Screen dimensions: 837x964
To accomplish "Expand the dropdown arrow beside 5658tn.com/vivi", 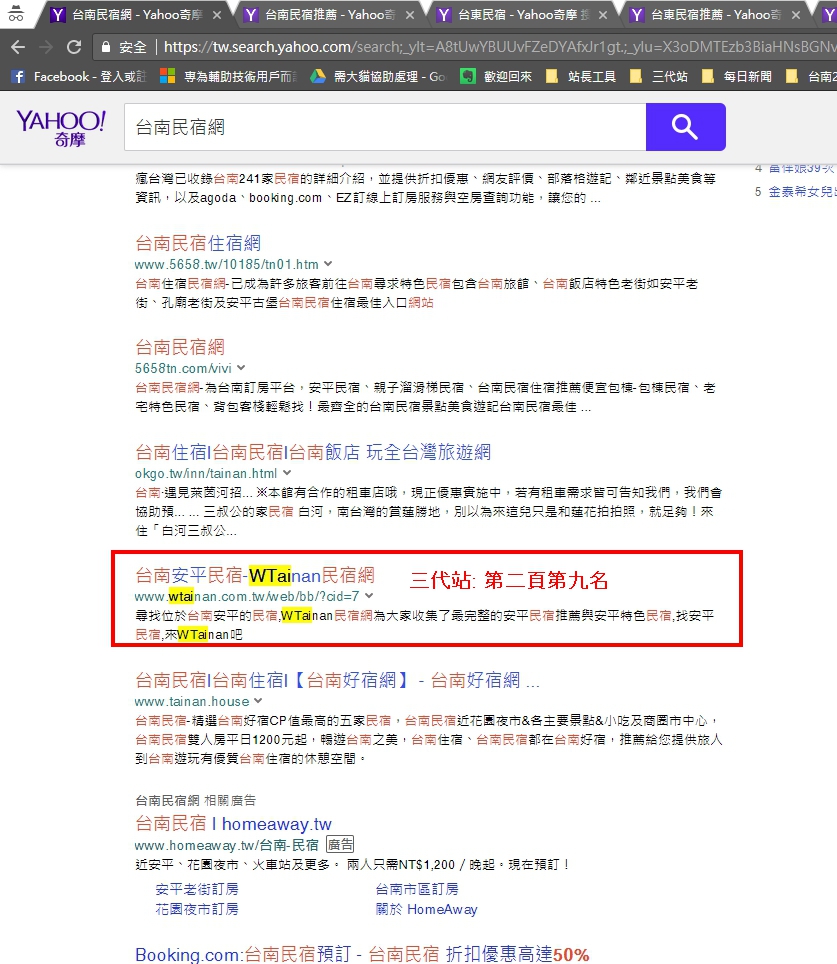I will point(241,368).
